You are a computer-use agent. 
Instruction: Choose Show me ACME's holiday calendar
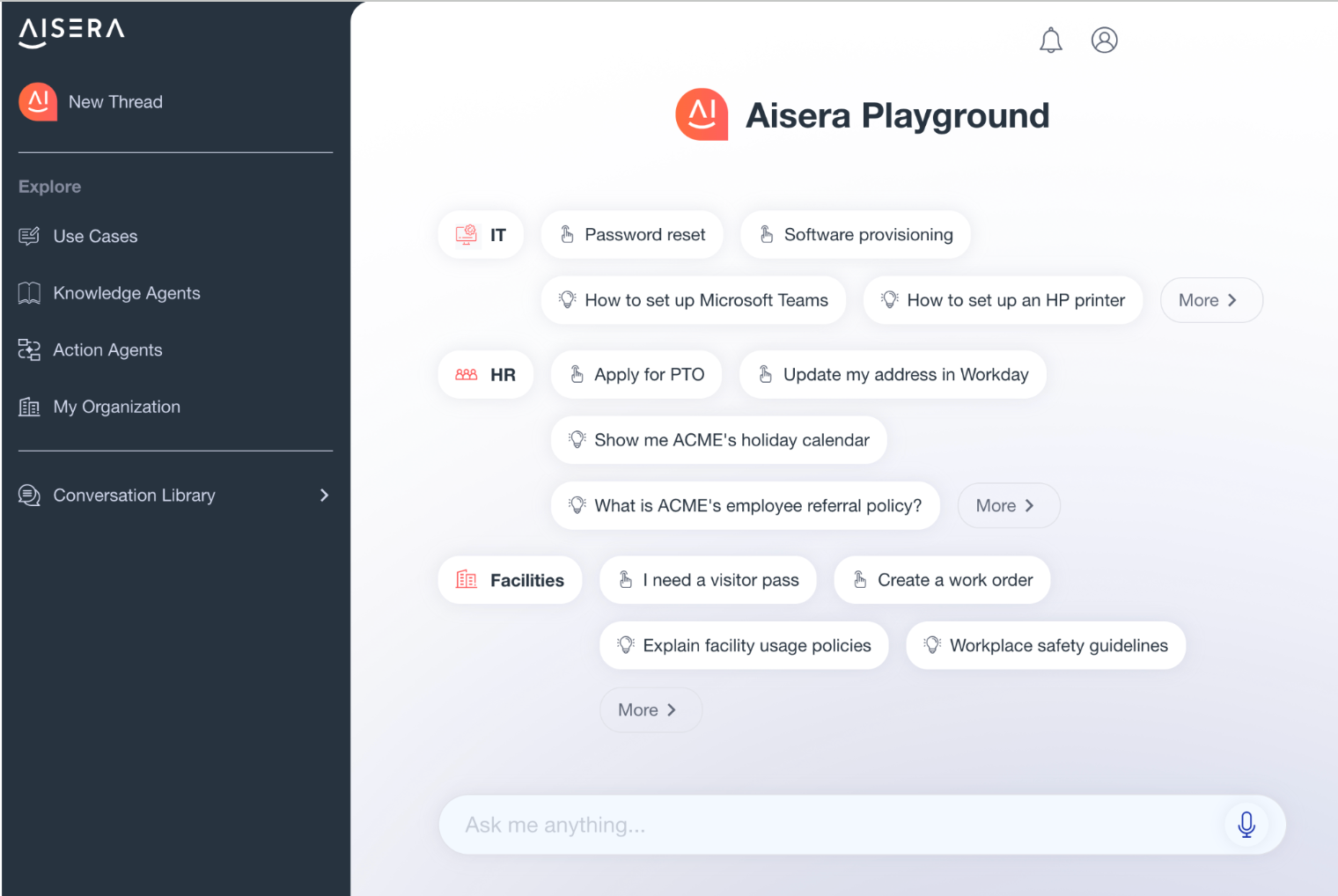click(718, 440)
